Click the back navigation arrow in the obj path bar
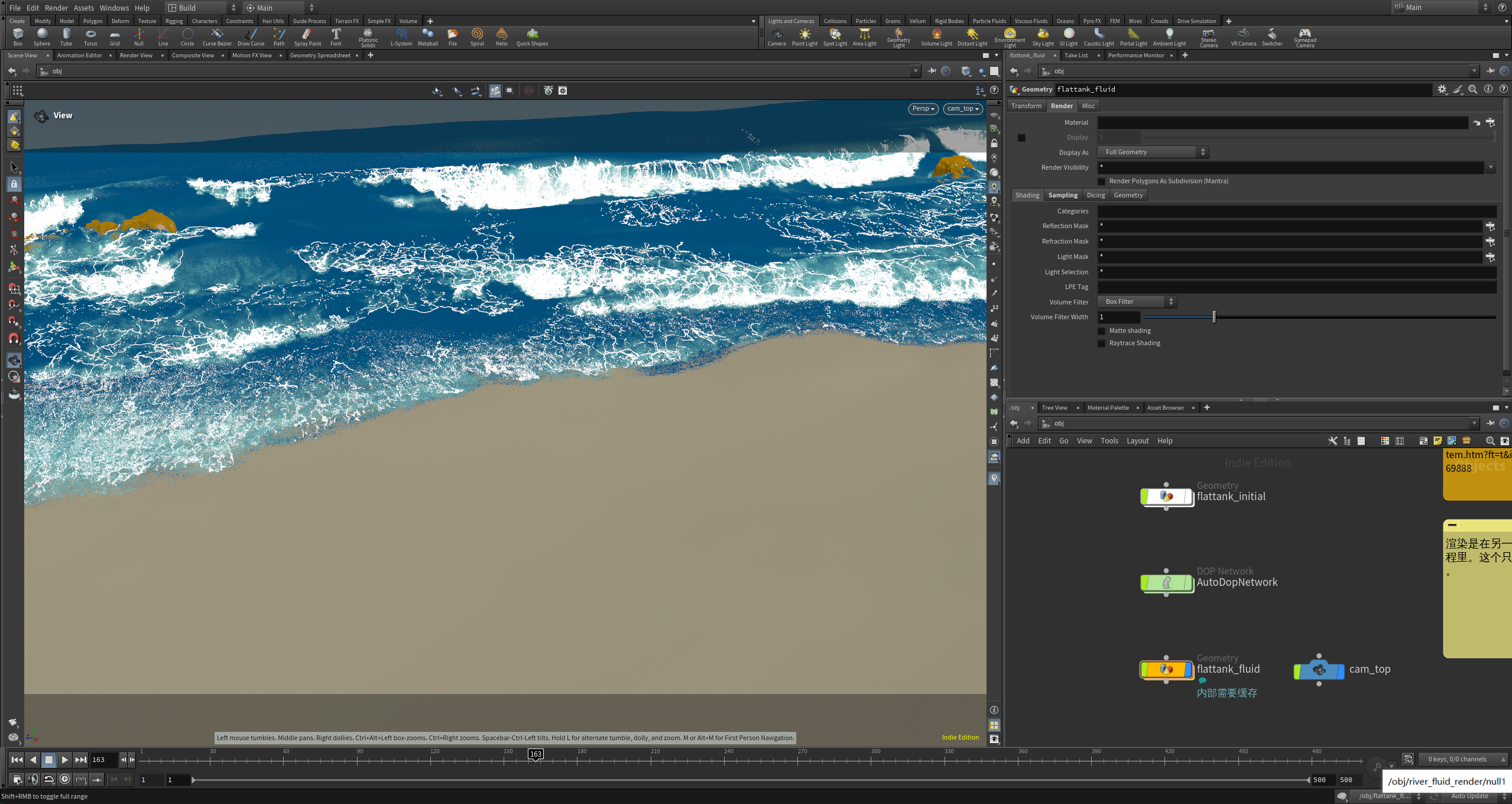This screenshot has width=1512, height=804. 12,71
